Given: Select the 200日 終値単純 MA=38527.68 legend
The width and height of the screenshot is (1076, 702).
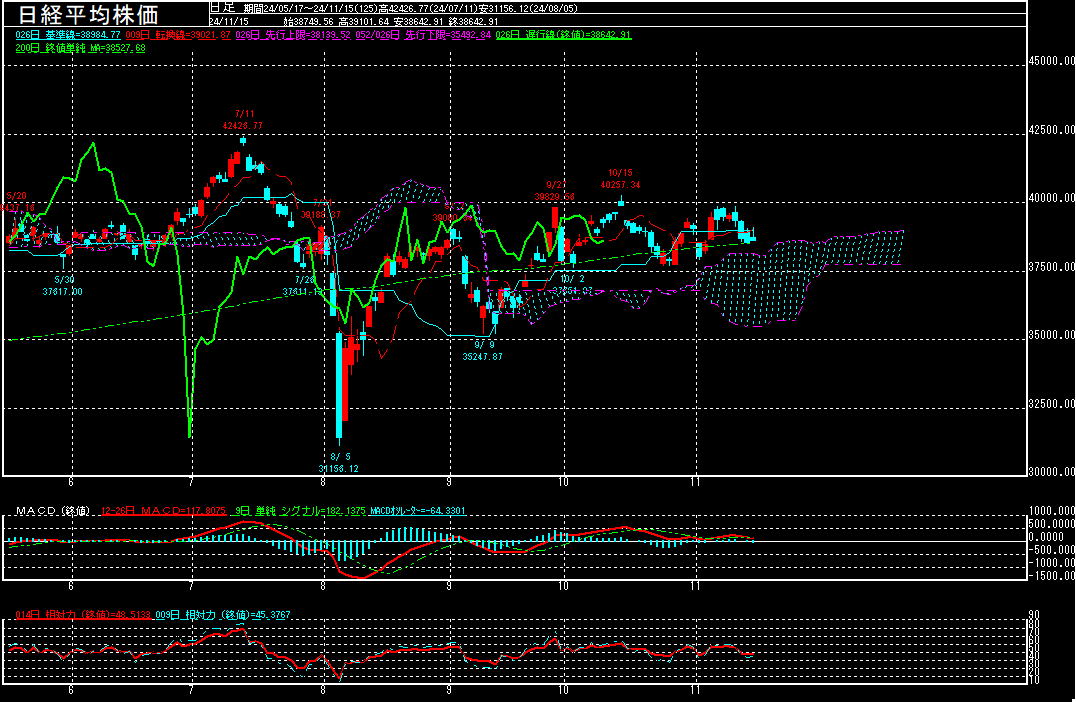Looking at the screenshot, I should pos(80,48).
